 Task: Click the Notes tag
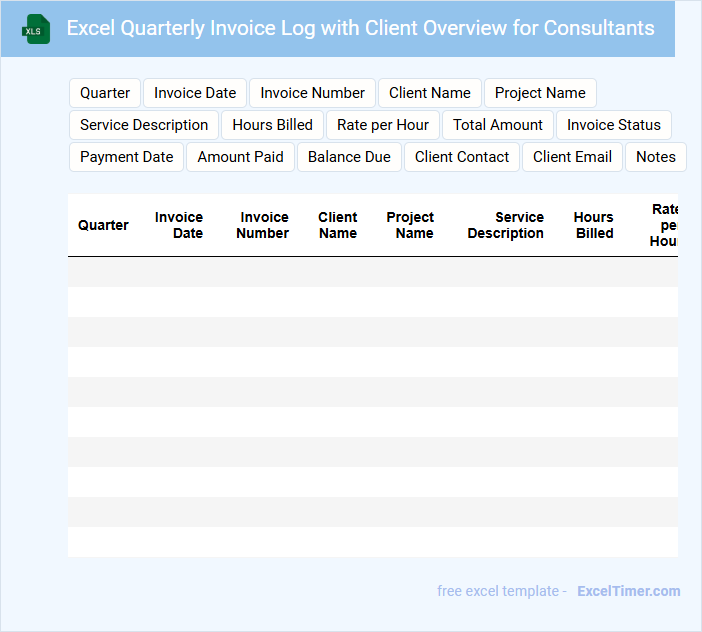tap(655, 157)
